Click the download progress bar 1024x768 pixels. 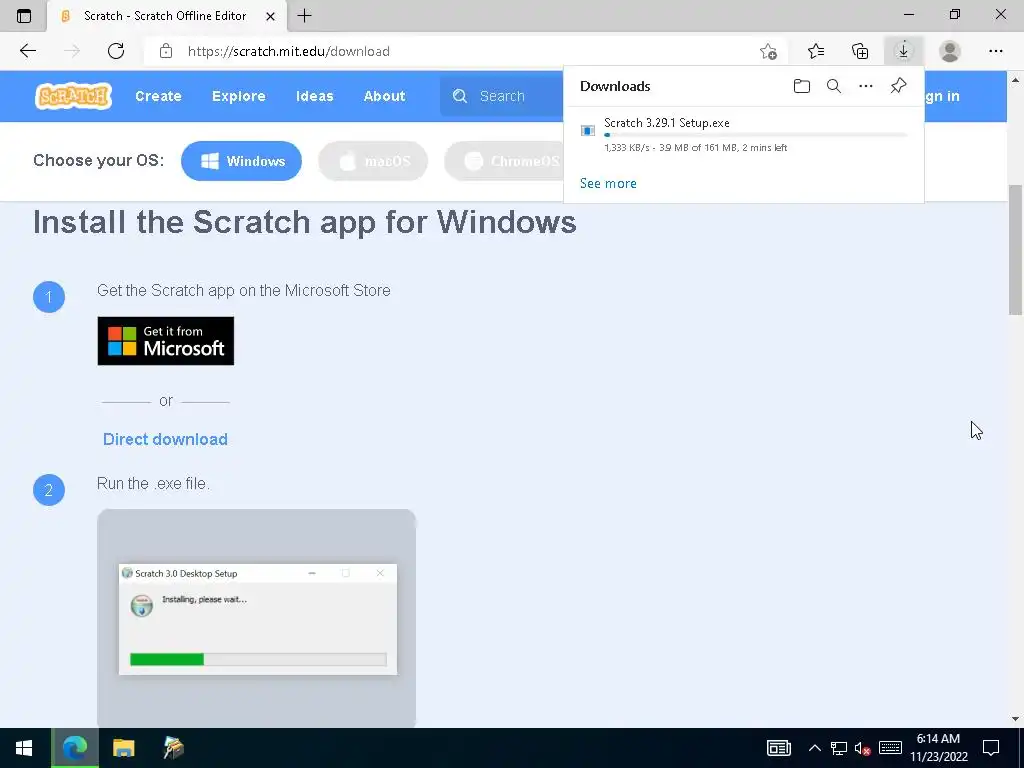[755, 135]
